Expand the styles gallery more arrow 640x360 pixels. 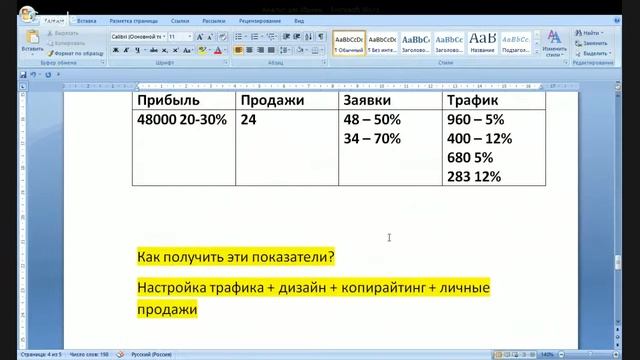point(537,52)
